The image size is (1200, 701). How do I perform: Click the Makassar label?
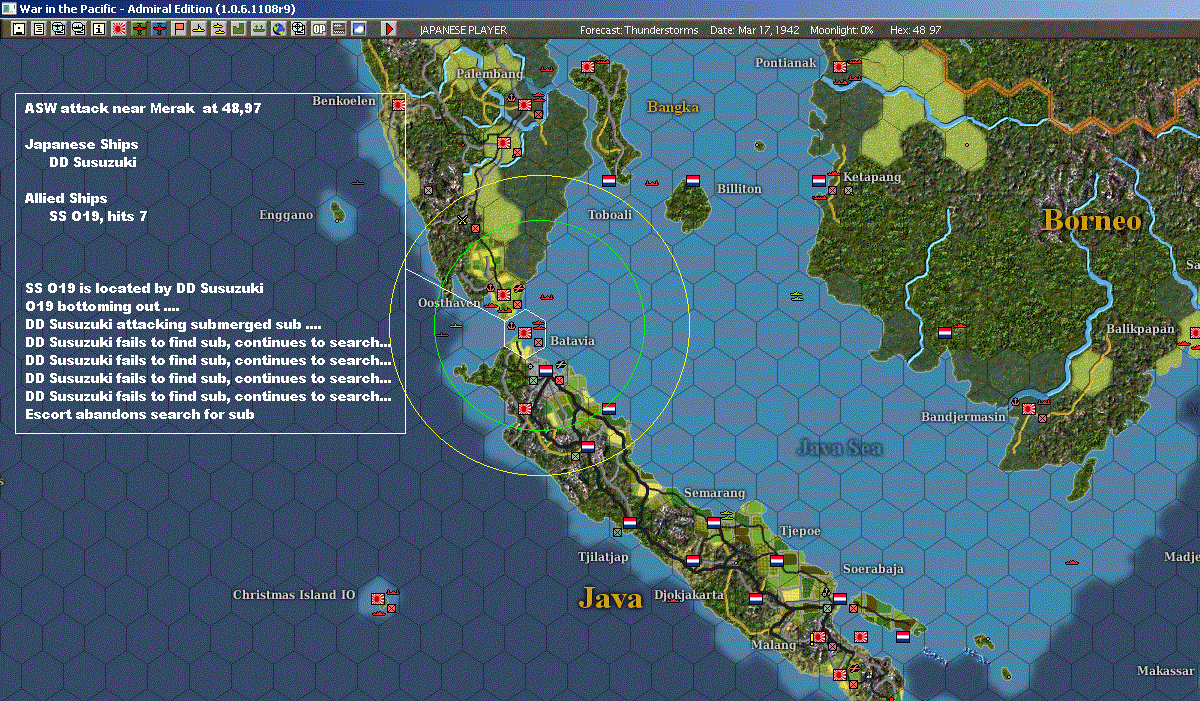point(1166,670)
